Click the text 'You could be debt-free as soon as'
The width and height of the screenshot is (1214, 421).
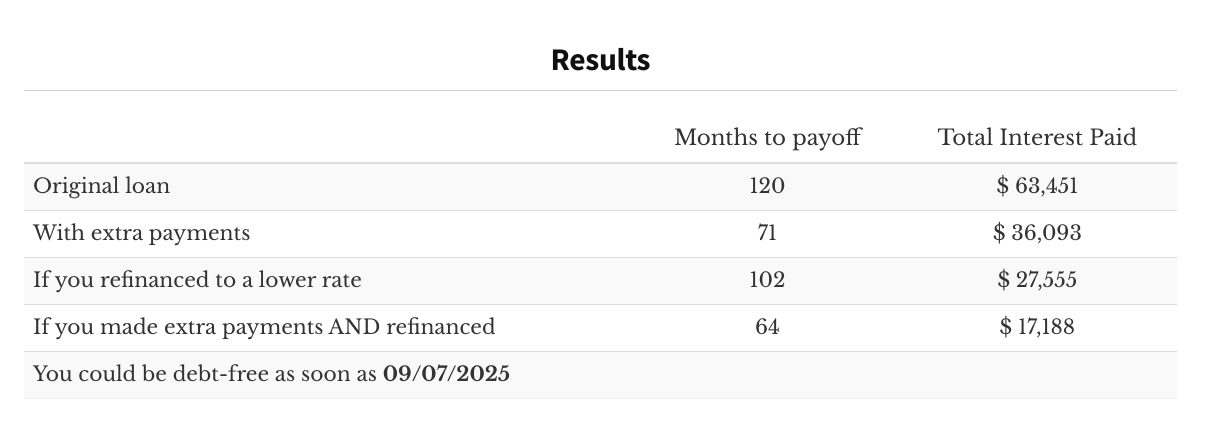(x=205, y=375)
